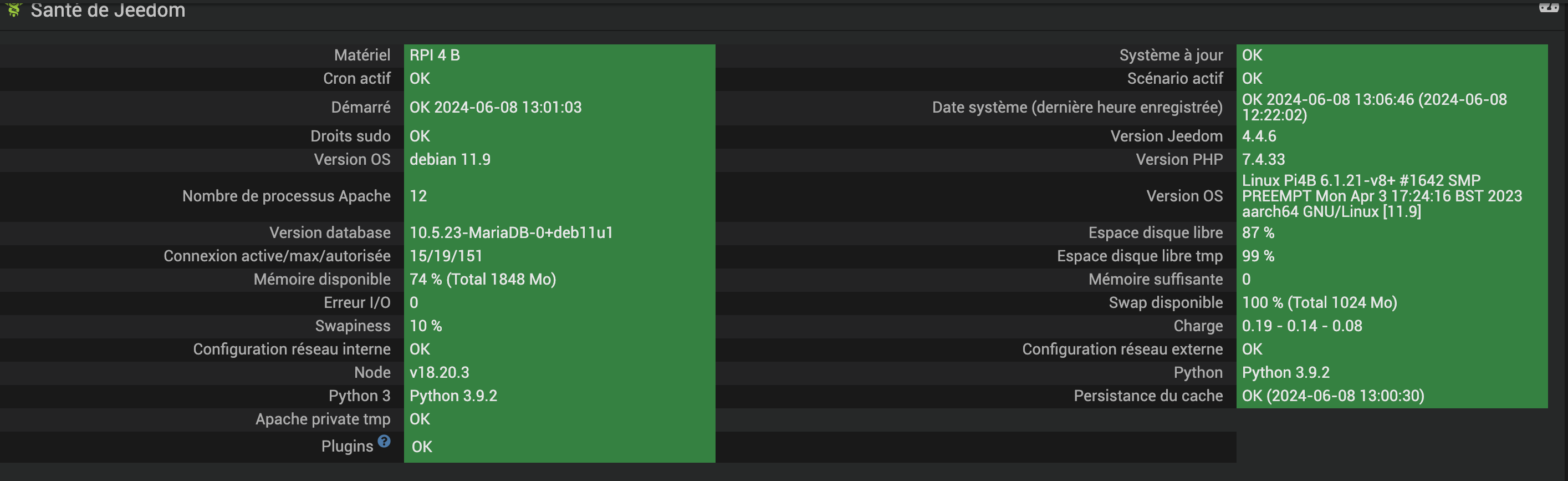
Task: Click the gauge icon in top-right corner
Action: click(1549, 7)
